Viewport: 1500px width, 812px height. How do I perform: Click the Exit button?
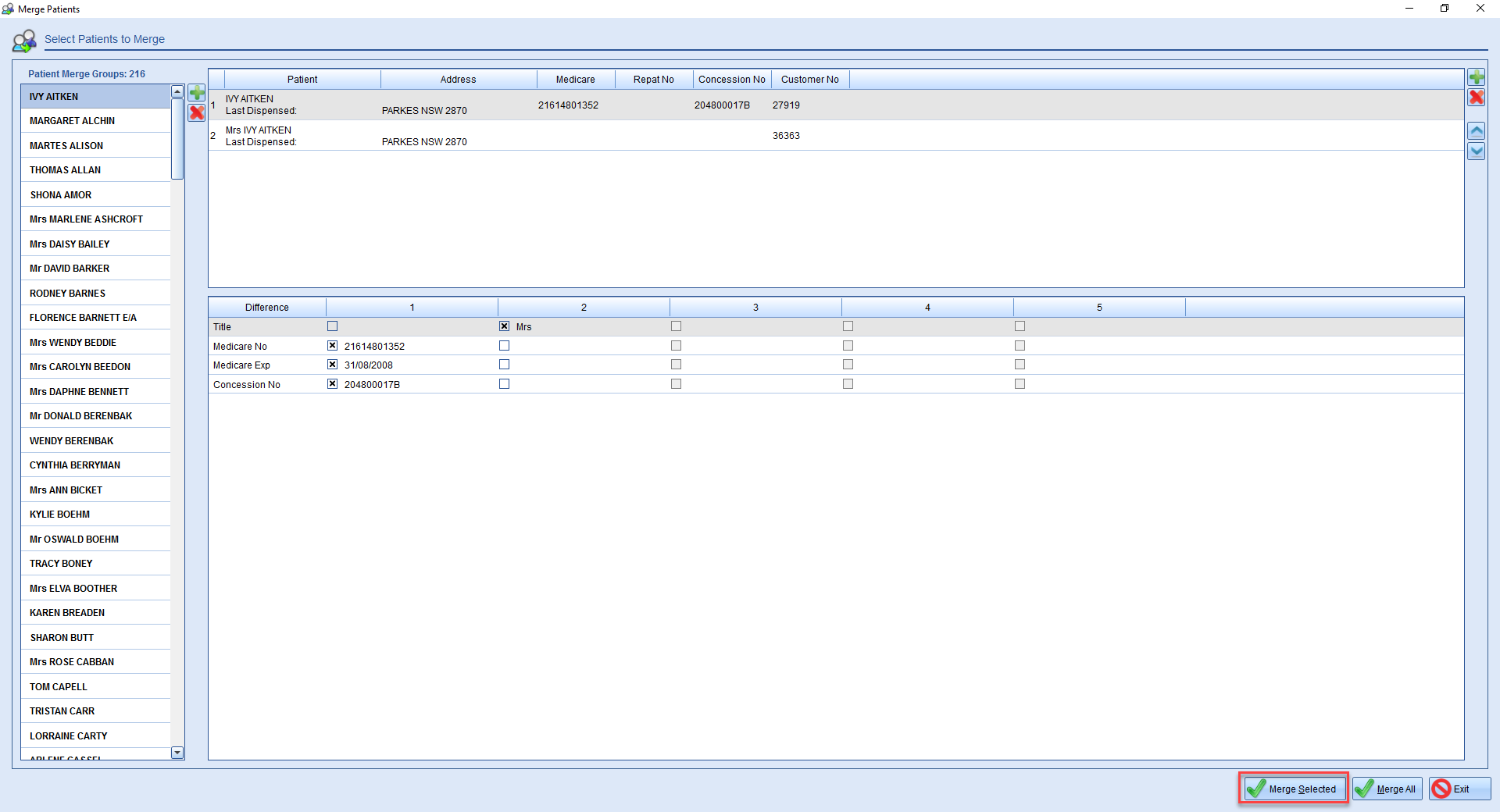point(1460,789)
